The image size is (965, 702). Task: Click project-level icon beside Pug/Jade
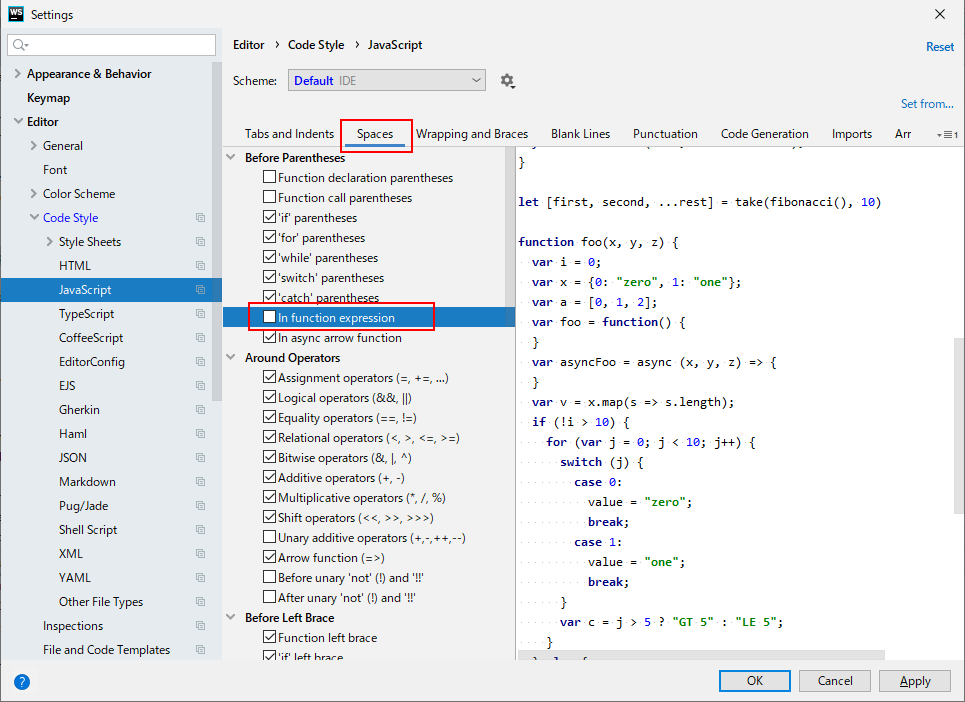200,506
